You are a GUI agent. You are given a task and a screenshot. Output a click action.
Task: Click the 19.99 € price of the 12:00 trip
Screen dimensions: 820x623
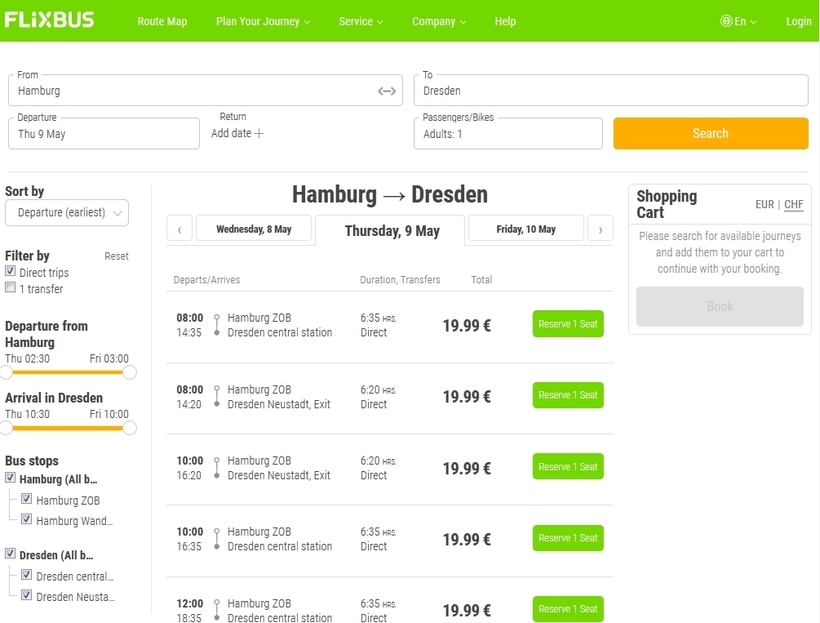point(466,610)
